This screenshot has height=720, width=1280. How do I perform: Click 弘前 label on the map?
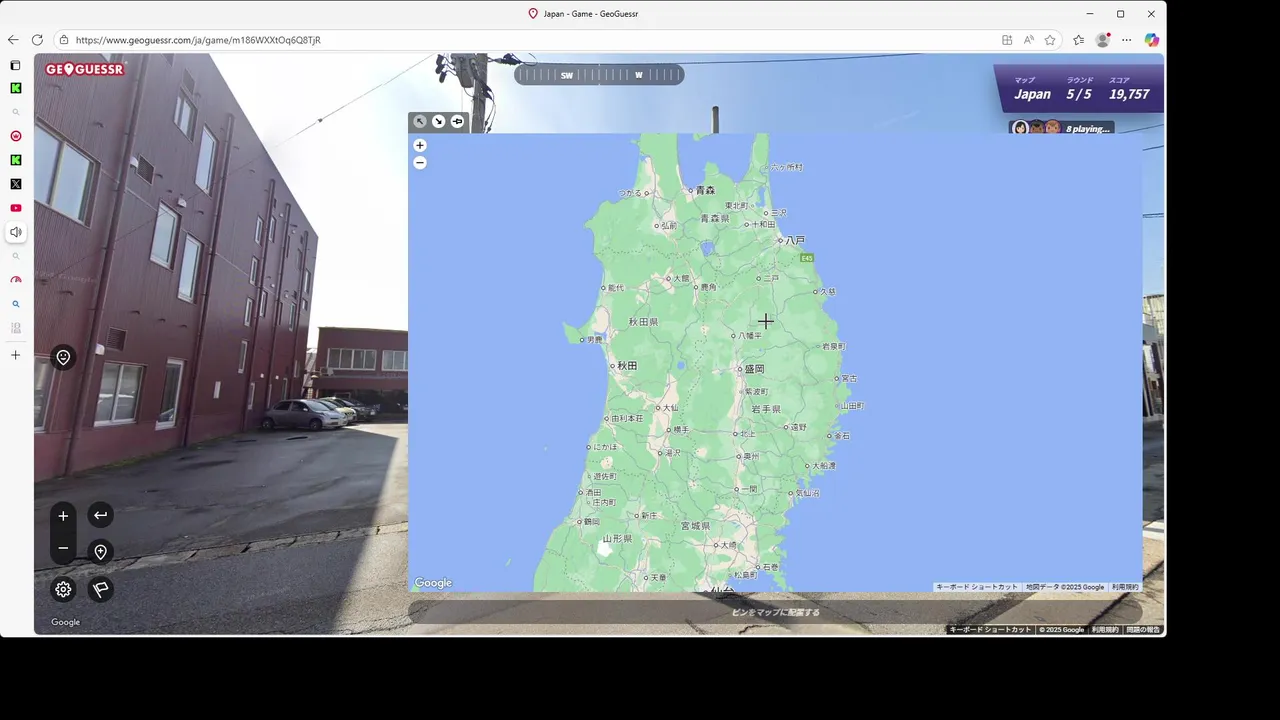pos(669,226)
